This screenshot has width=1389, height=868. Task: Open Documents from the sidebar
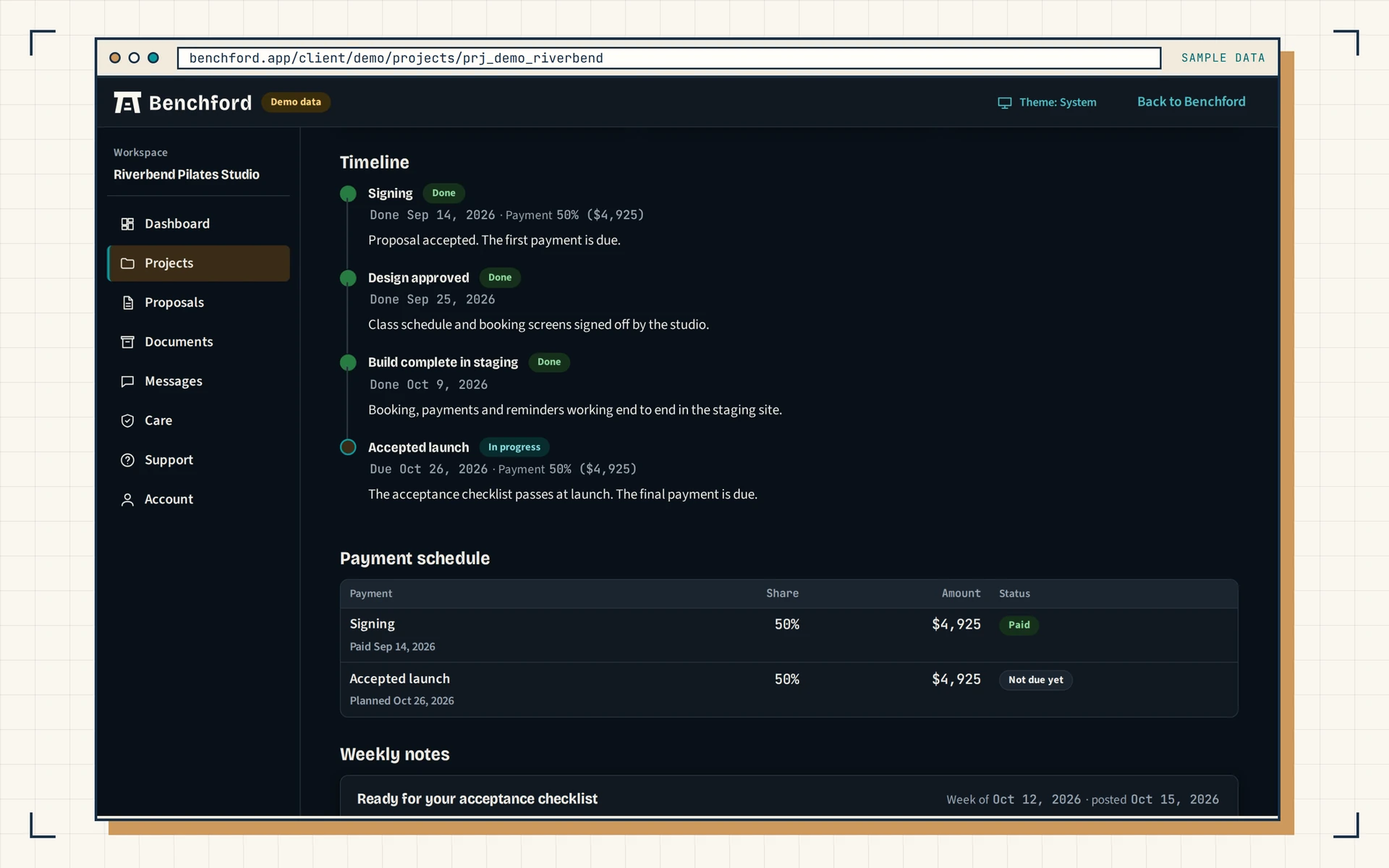pyautogui.click(x=198, y=342)
